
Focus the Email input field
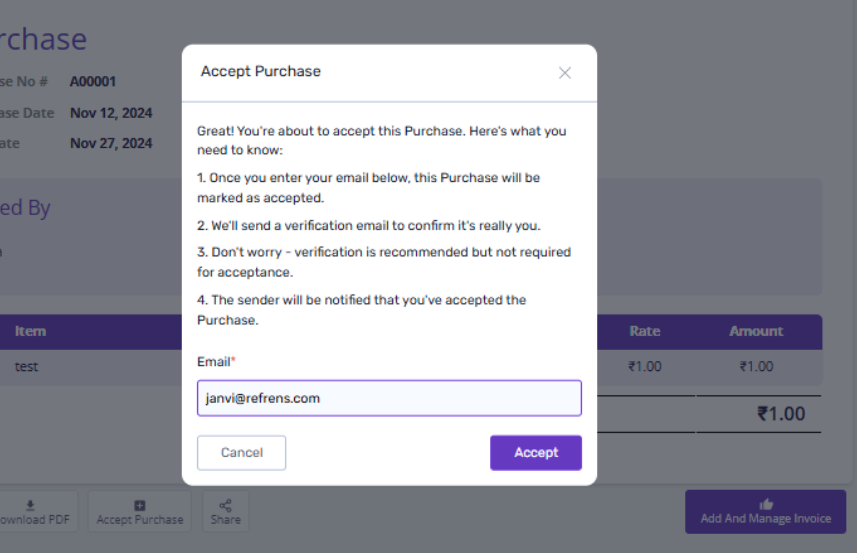(389, 398)
